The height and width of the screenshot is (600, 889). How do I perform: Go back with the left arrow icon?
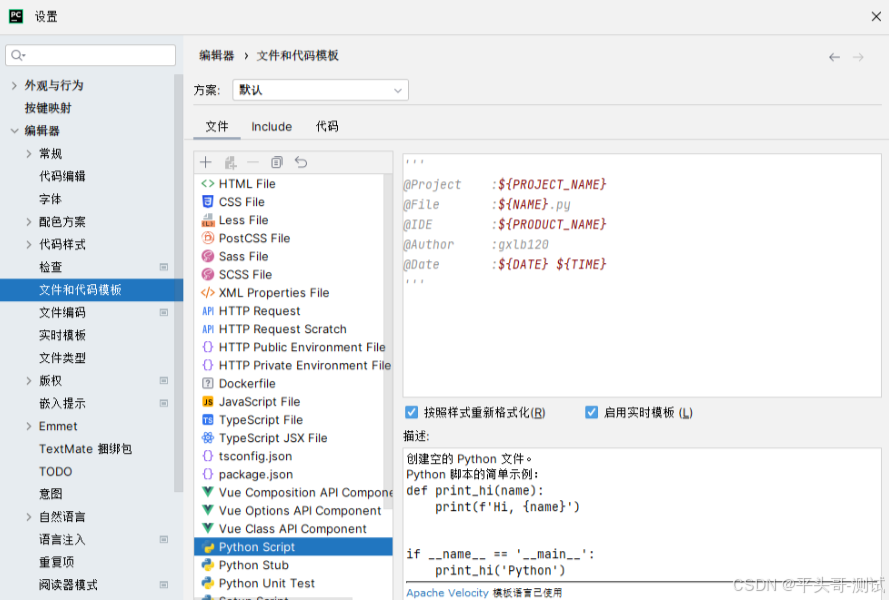click(x=834, y=57)
